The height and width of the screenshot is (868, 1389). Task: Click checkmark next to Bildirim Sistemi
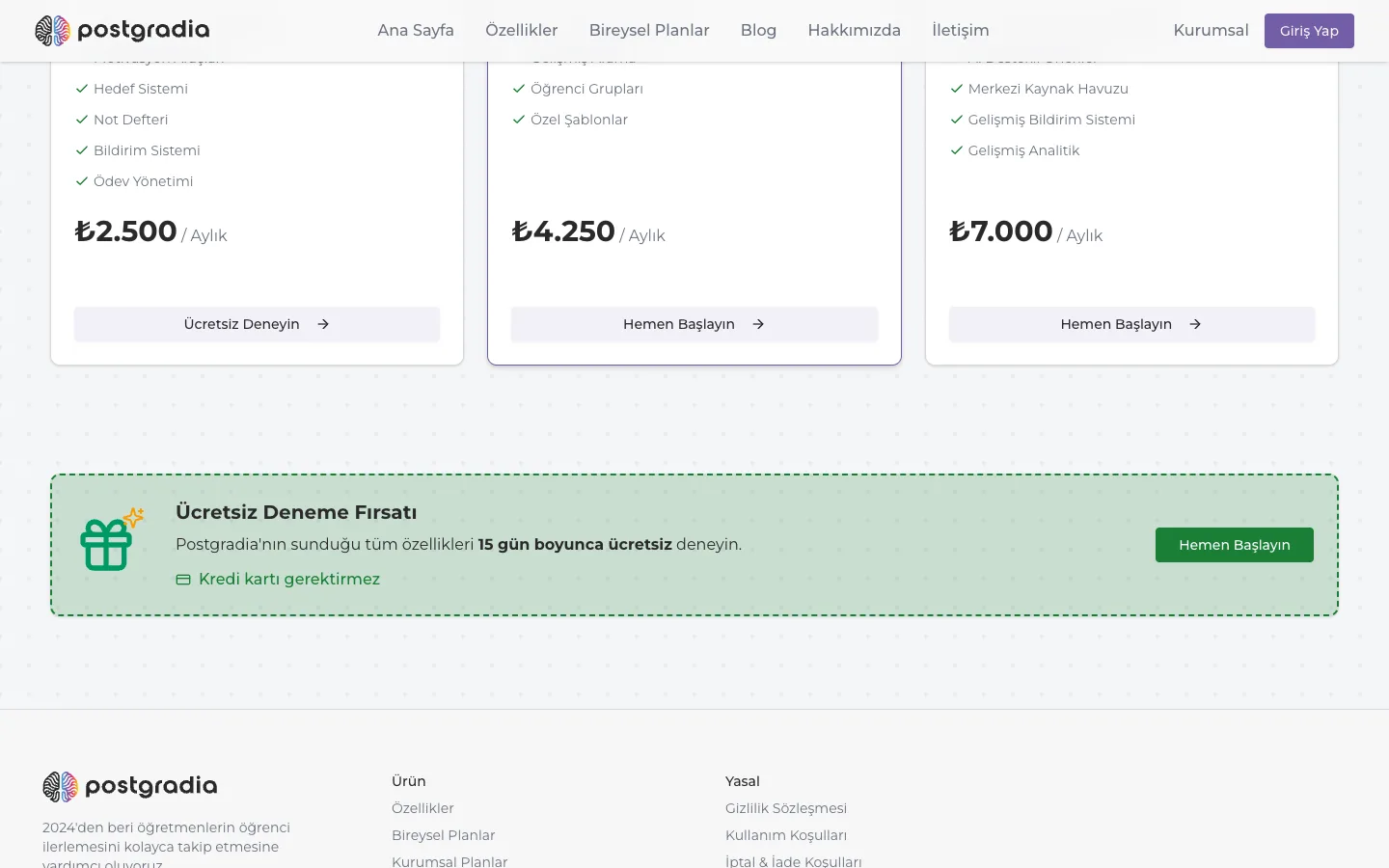(82, 150)
